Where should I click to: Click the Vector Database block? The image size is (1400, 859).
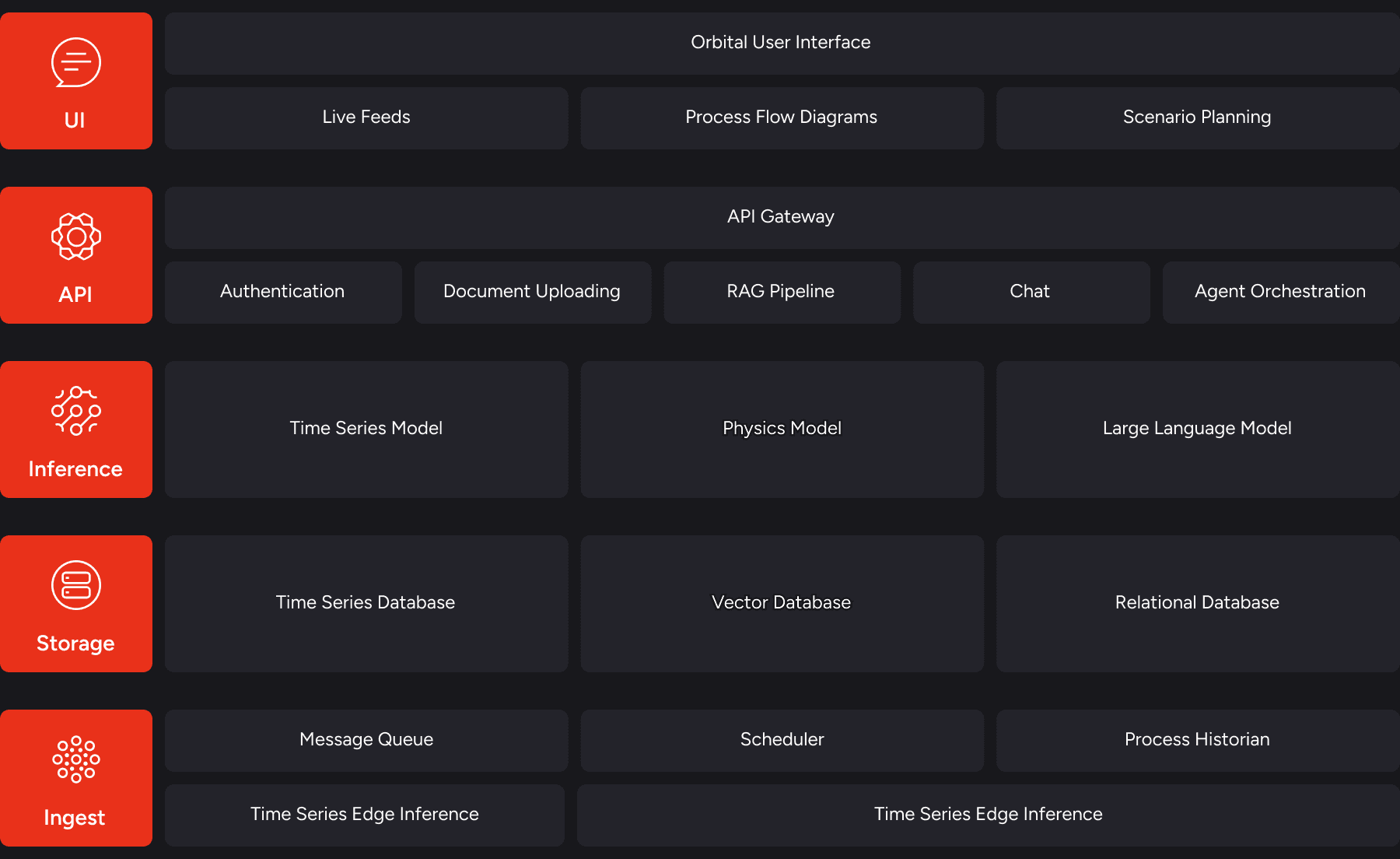coord(782,604)
